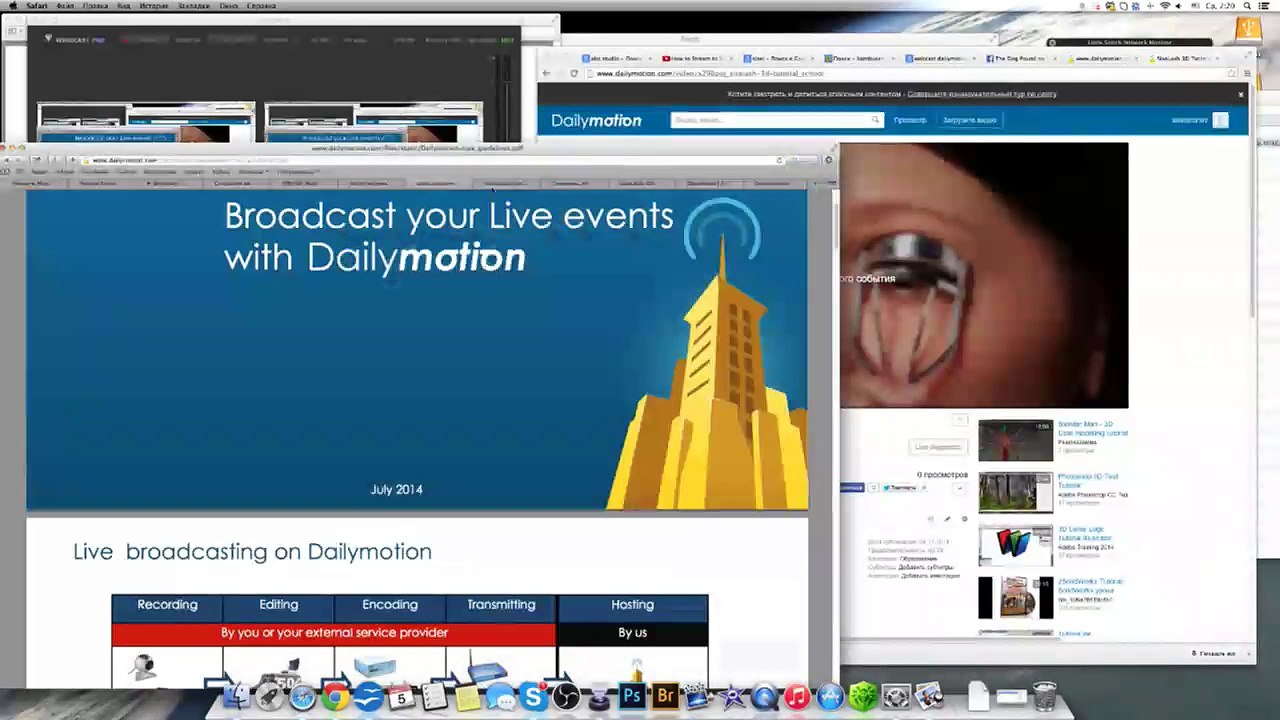Open System Preferences gear in Dock
Screen dimensions: 1280x720
pos(896,696)
